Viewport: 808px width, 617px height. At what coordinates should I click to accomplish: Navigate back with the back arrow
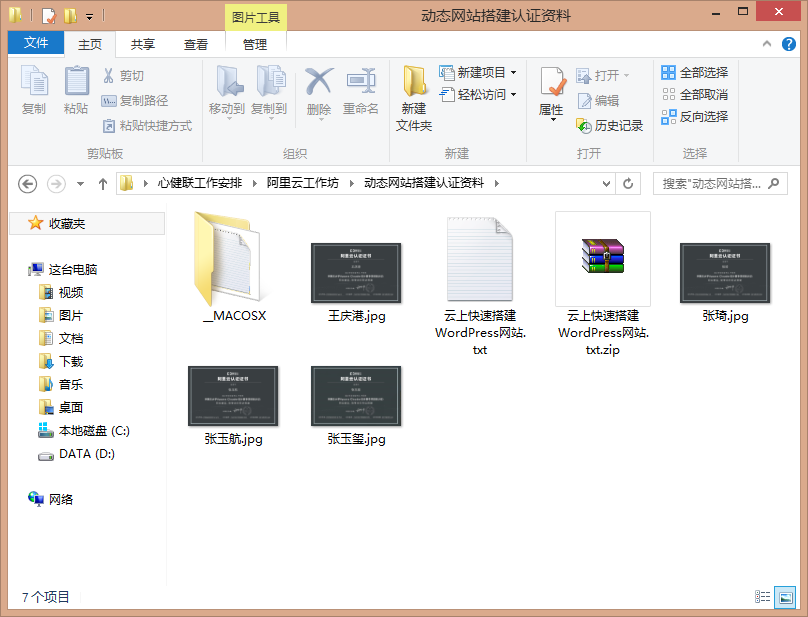tap(27, 183)
